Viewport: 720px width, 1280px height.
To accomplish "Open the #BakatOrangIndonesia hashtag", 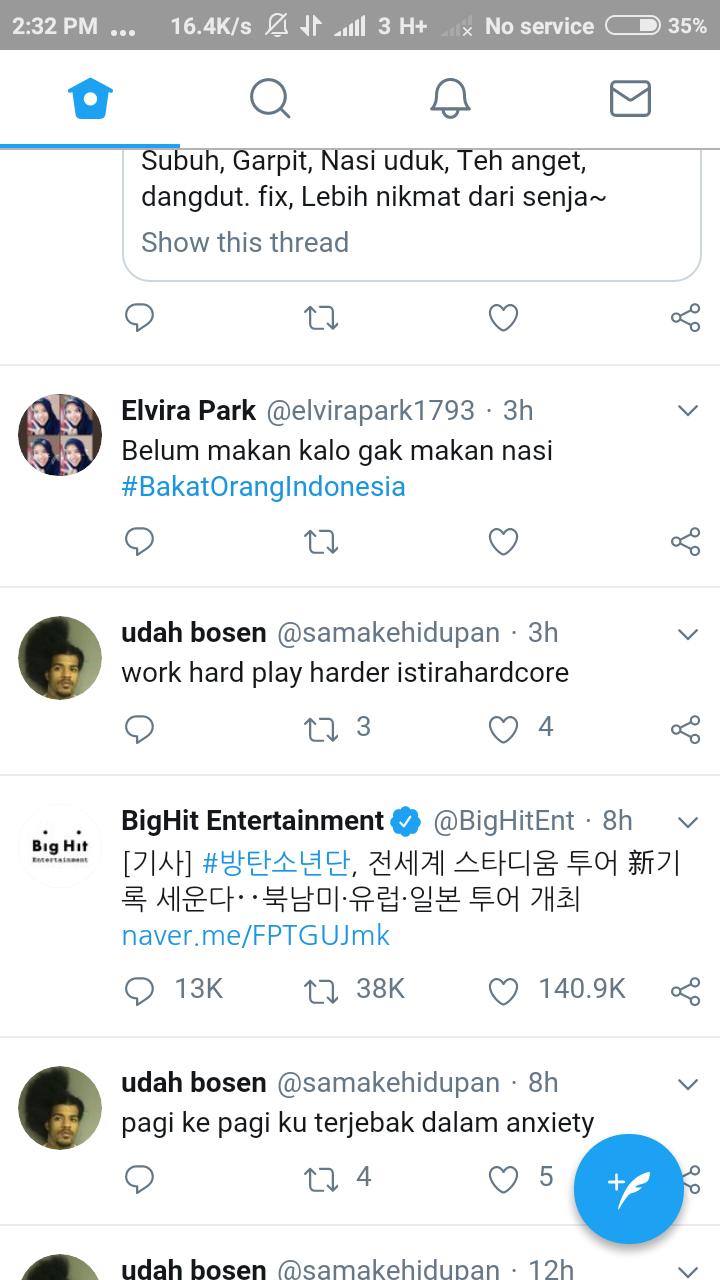I will [x=263, y=487].
